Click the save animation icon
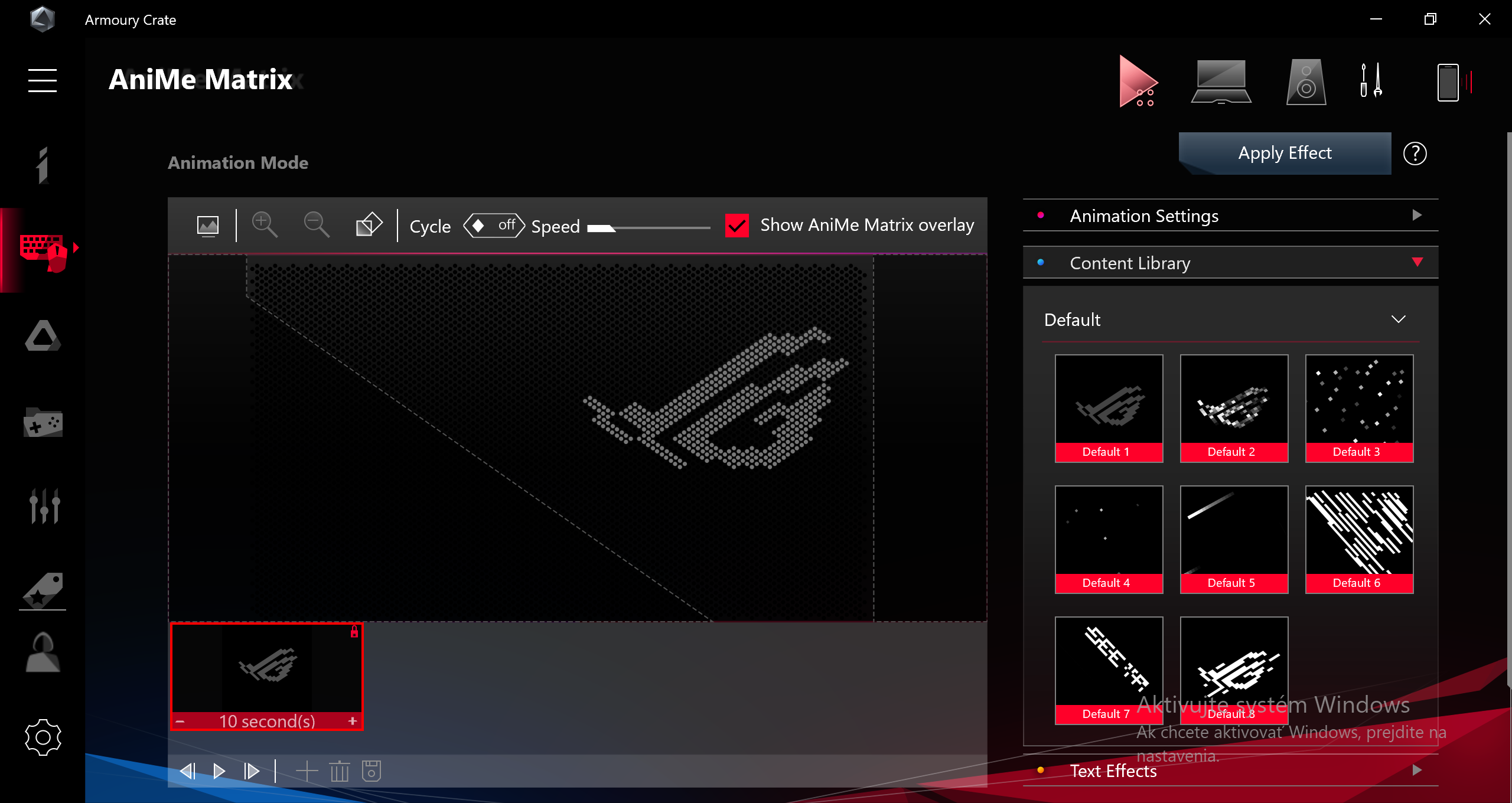1512x803 pixels. coord(371,771)
